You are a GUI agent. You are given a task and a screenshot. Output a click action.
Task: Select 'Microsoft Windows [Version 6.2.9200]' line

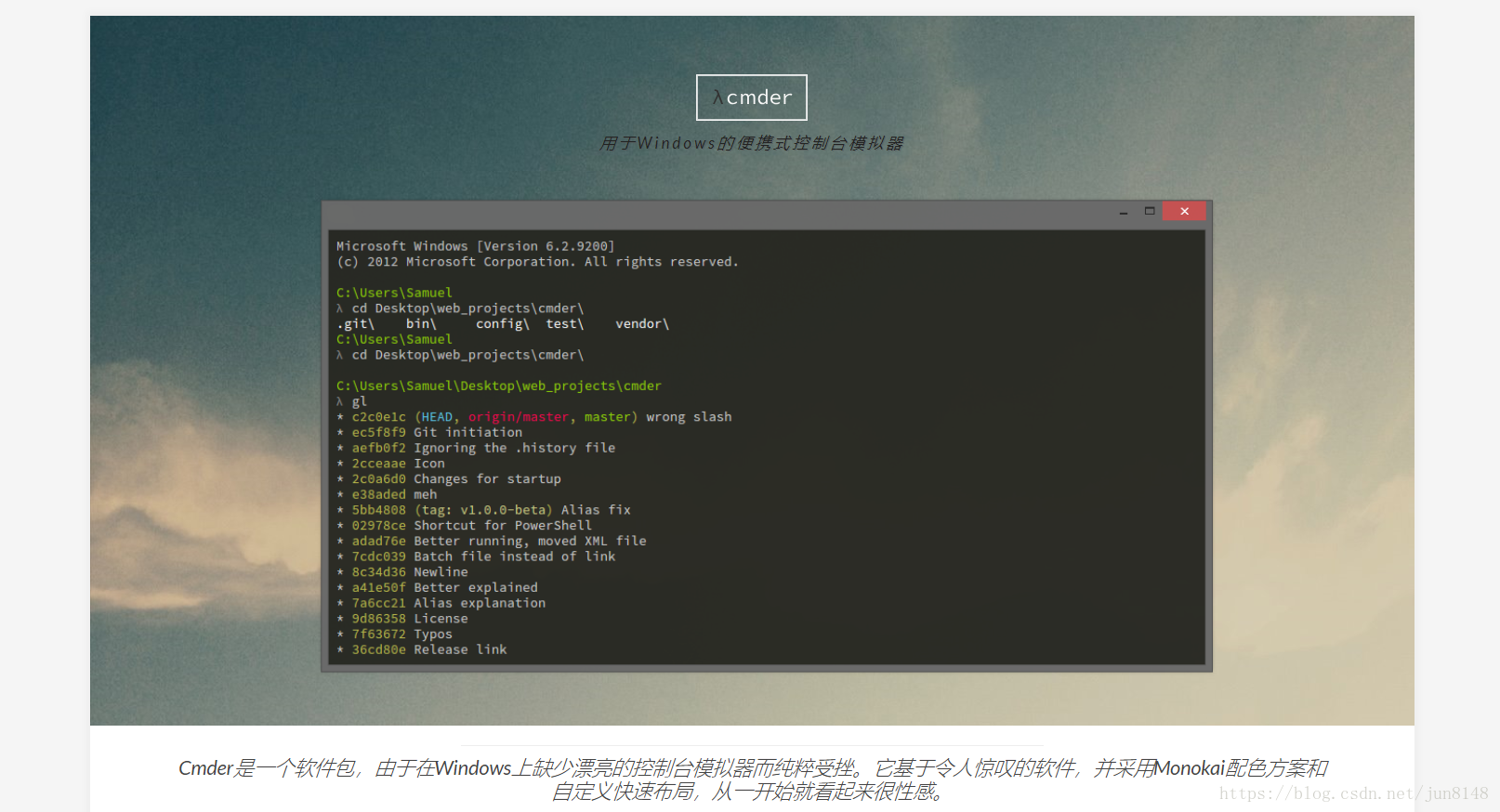[475, 246]
